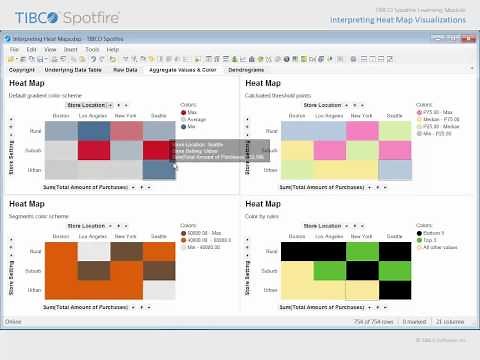Open Sum(Total Amount of Purchases) selector, Calculated threshold map
The height and width of the screenshot is (360, 480).
pyautogui.click(x=325, y=187)
